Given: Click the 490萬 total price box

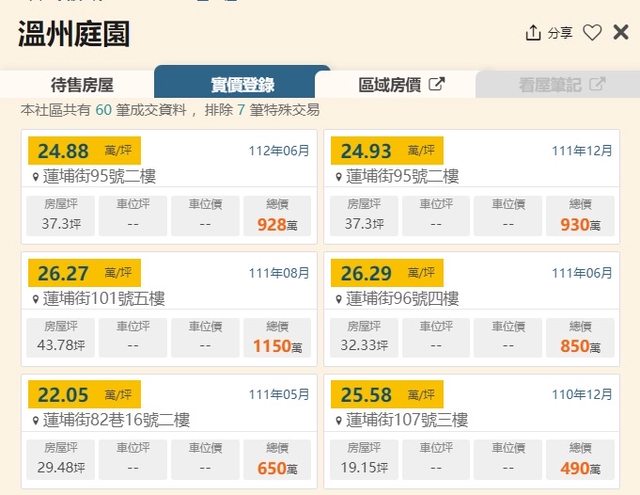Looking at the screenshot, I should pyautogui.click(x=580, y=460).
